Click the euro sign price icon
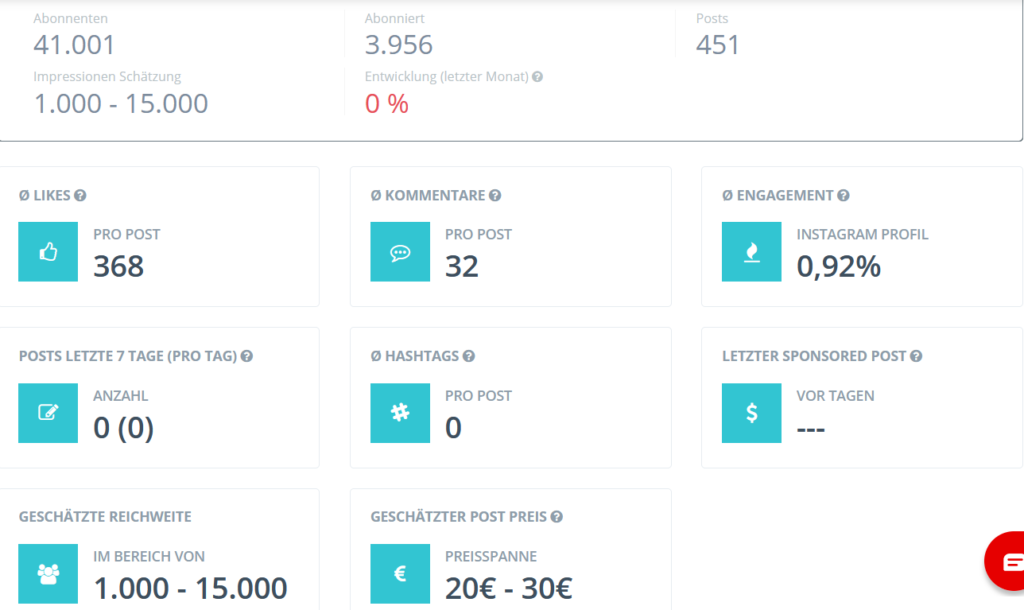Viewport: 1024px width, 610px height. click(400, 573)
